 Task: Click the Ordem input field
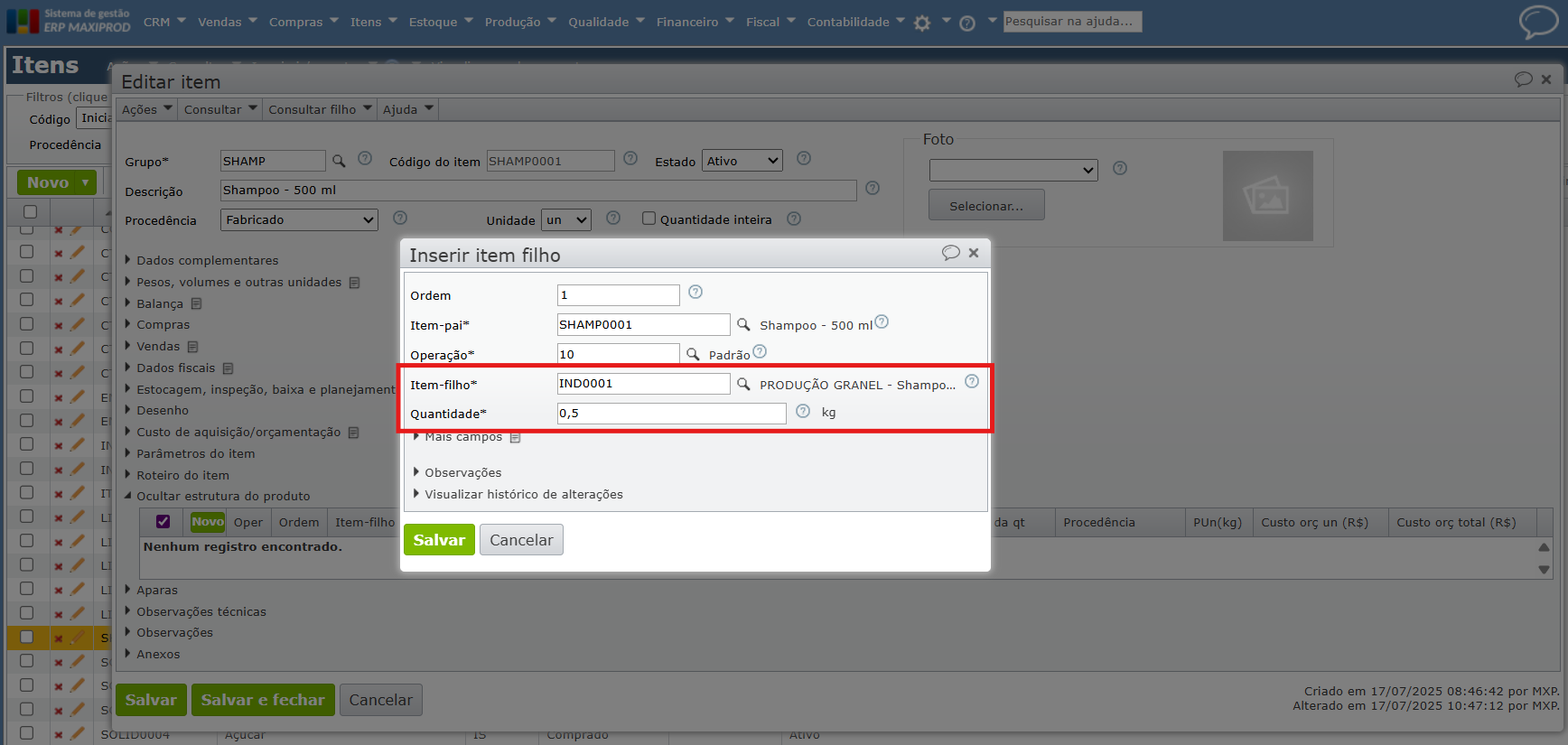point(618,295)
